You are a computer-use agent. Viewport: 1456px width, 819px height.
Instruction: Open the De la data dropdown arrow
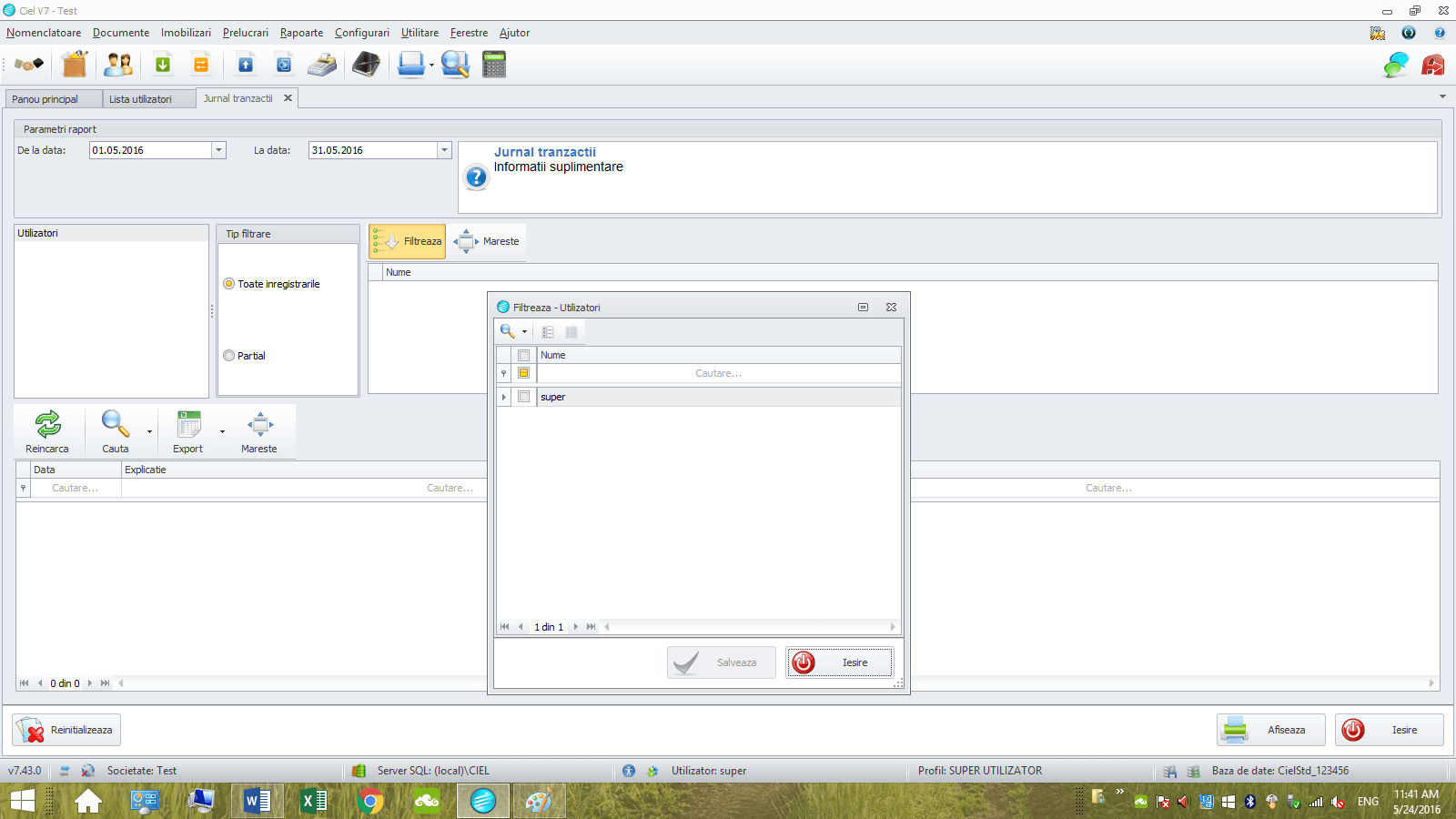218,150
